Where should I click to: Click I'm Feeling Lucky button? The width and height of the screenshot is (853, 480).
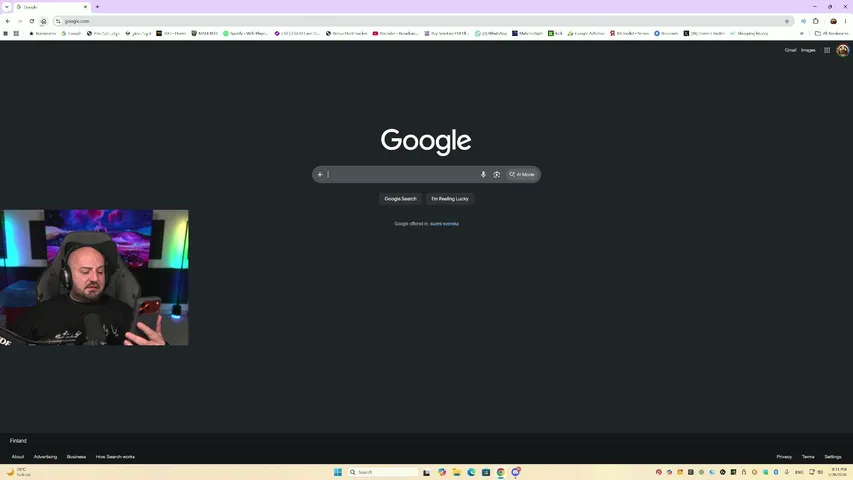coord(450,199)
